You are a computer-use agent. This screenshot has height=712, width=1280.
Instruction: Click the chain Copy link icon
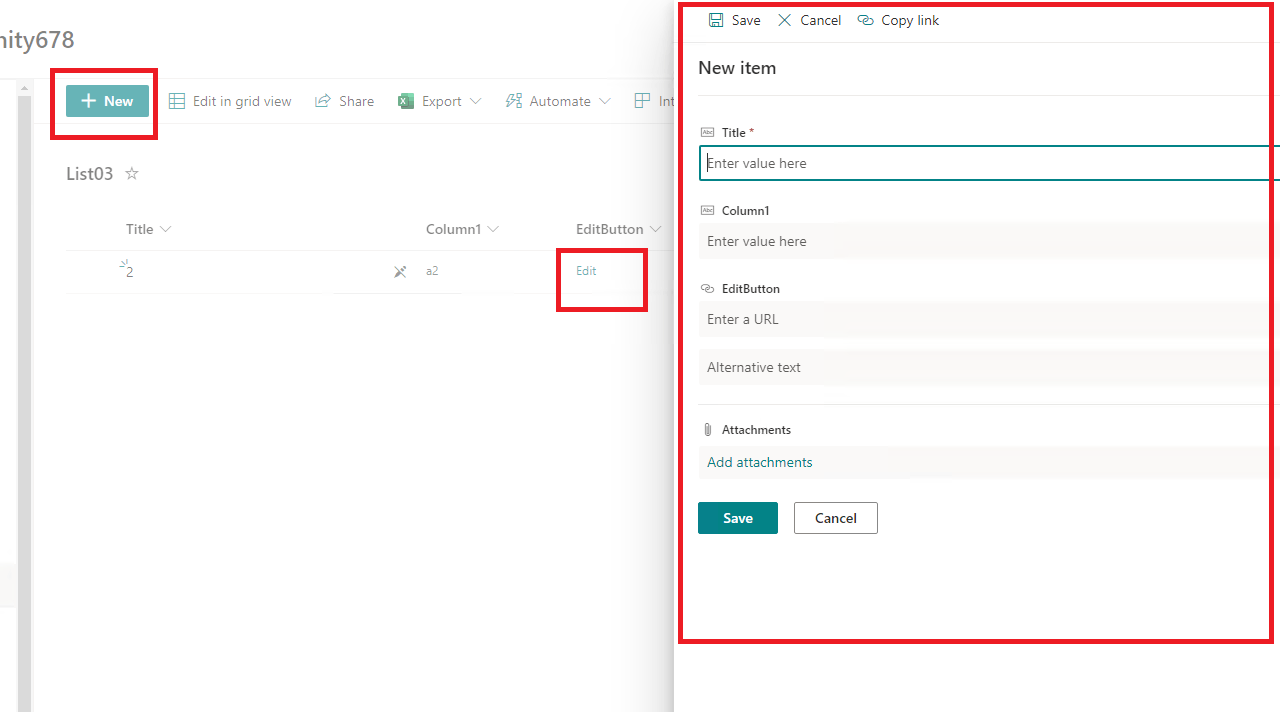pyautogui.click(x=866, y=20)
